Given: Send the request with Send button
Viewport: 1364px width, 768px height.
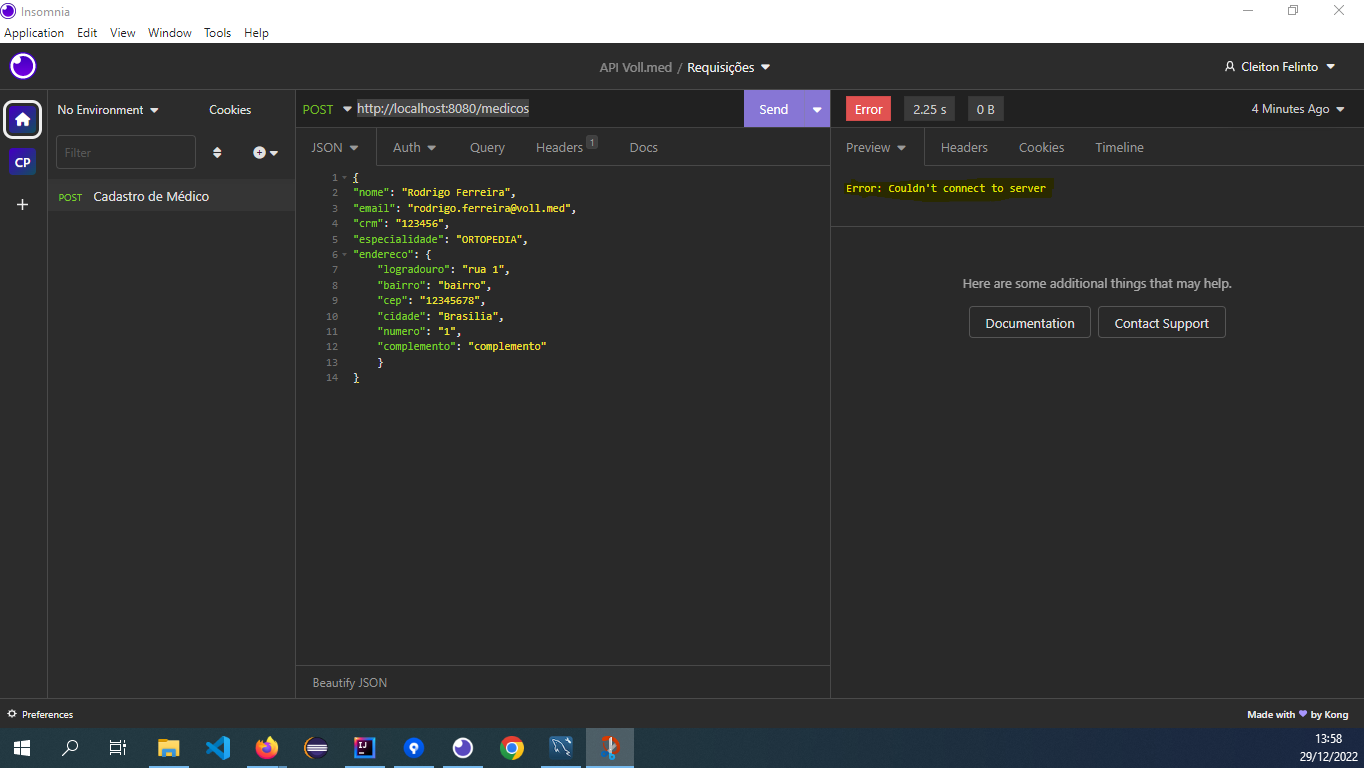Looking at the screenshot, I should [774, 109].
